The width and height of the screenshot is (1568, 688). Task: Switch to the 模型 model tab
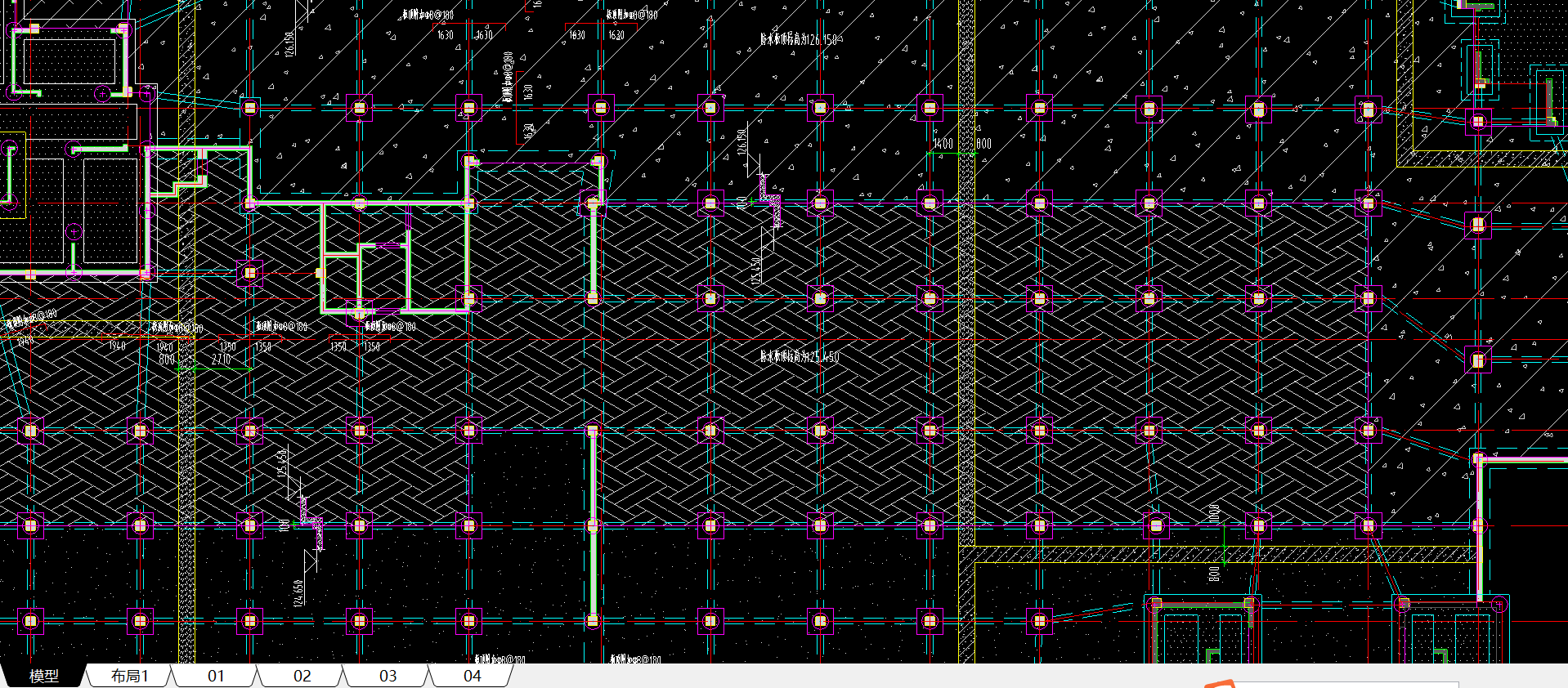click(x=43, y=676)
